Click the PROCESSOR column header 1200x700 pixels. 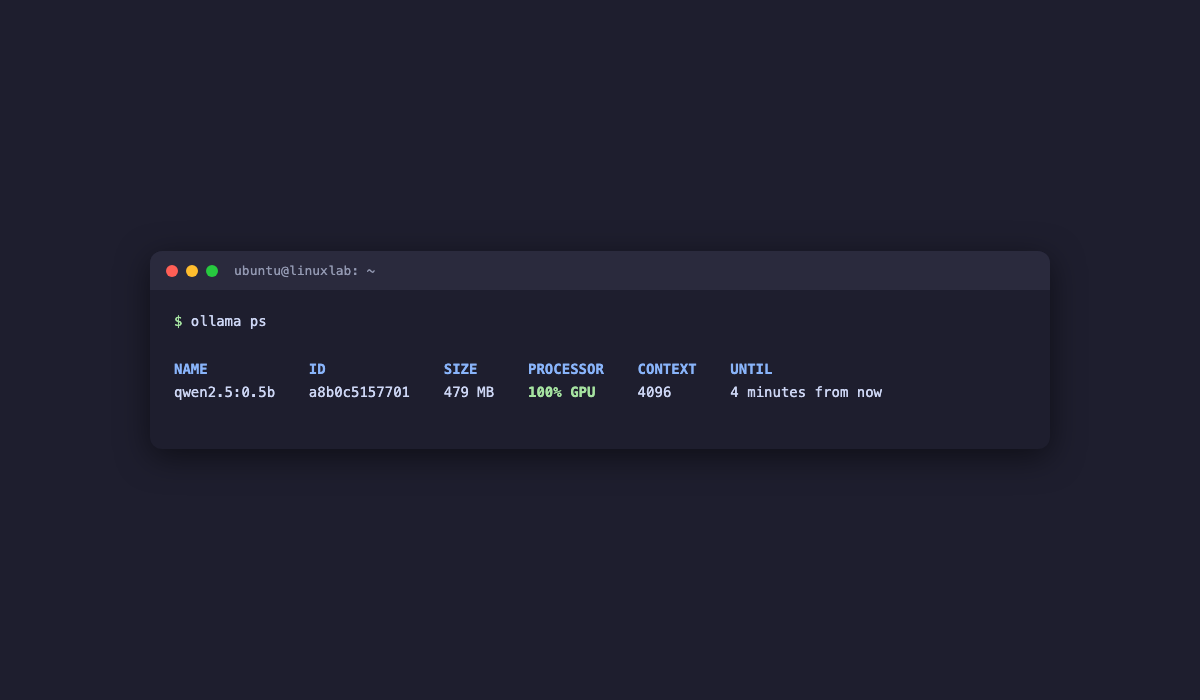click(566, 369)
